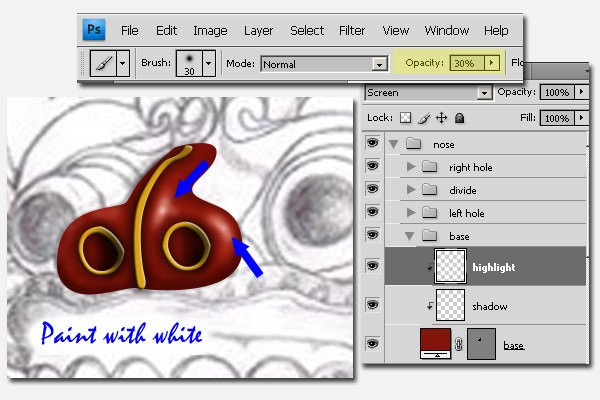Select the left hole group name
This screenshot has width=600, height=400.
[466, 213]
